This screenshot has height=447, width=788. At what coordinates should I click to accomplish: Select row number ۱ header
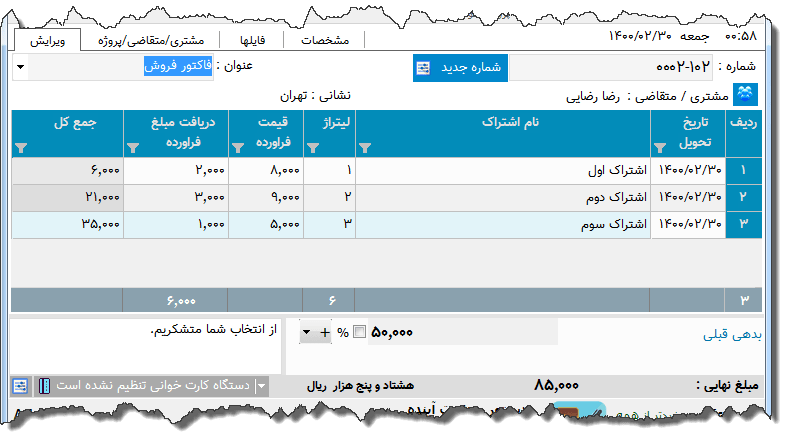click(x=743, y=170)
